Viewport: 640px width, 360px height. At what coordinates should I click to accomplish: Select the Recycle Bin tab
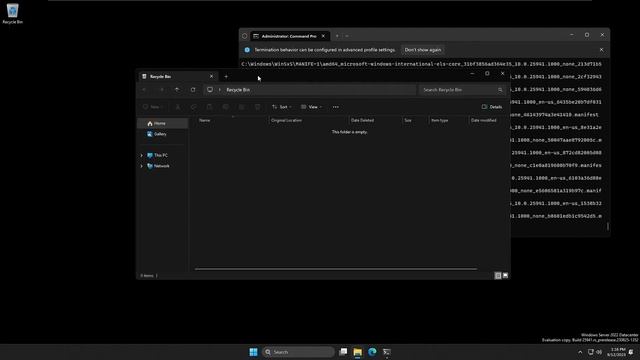click(177, 76)
